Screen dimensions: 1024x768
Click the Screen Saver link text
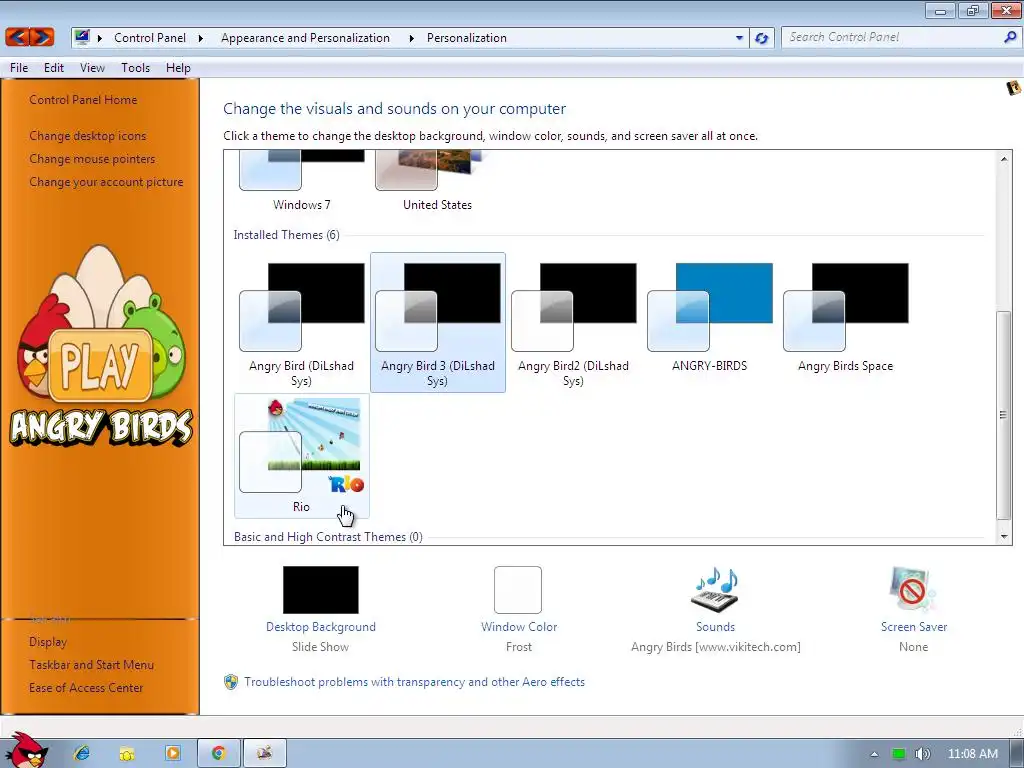click(x=914, y=627)
